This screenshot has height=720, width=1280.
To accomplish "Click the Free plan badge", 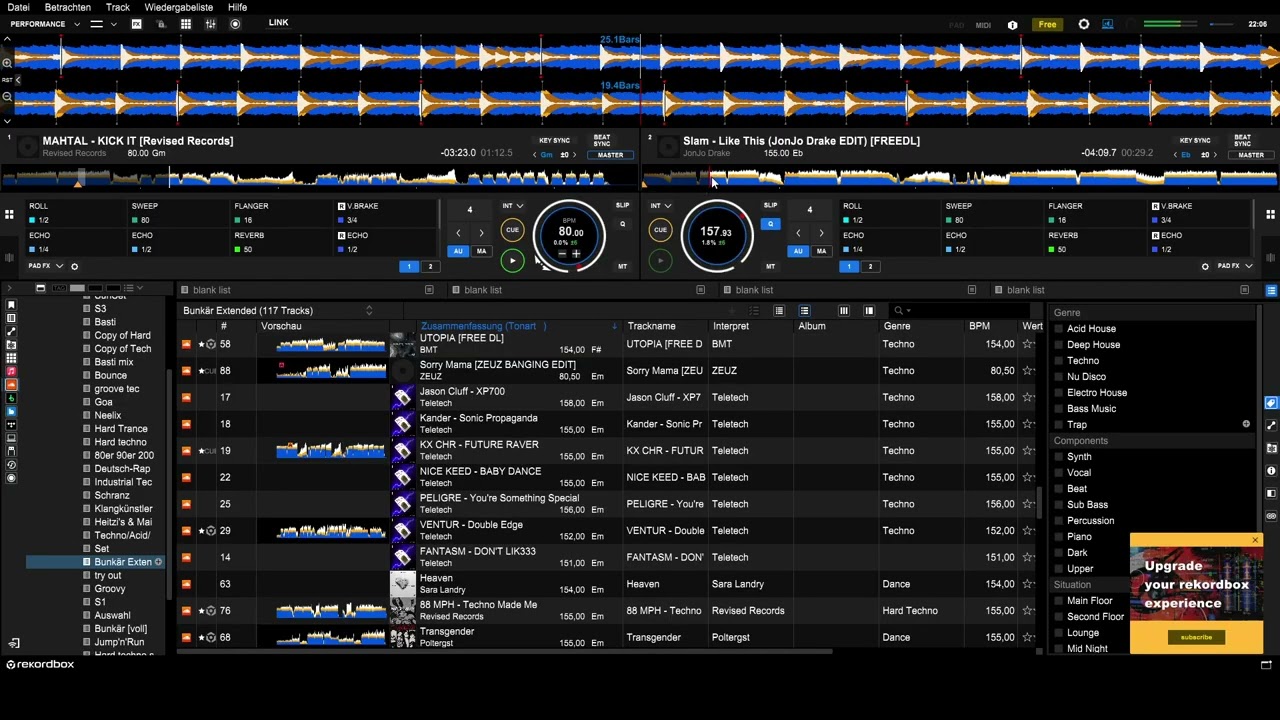I will point(1047,25).
